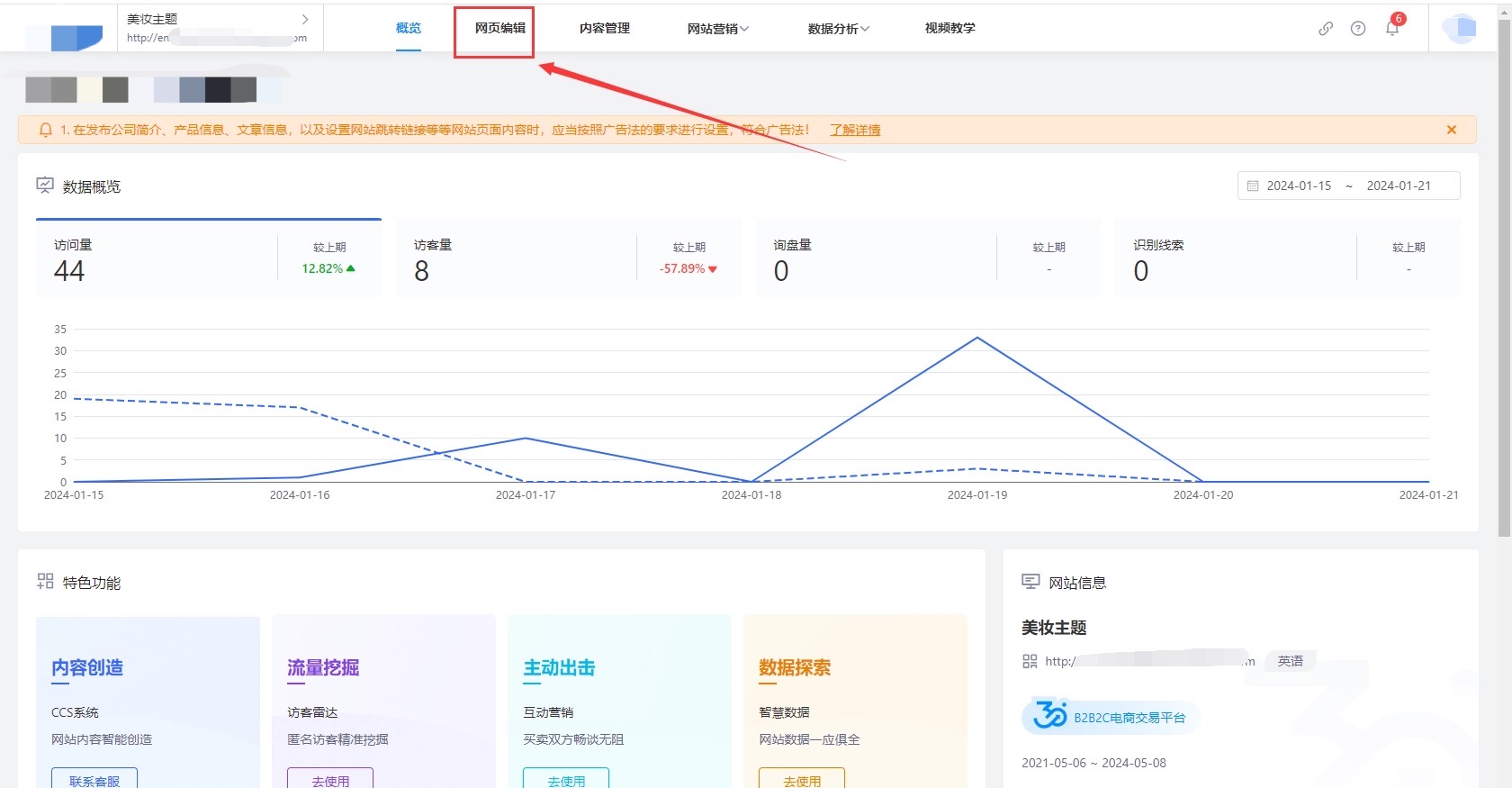The width and height of the screenshot is (1512, 788).
Task: Click the link chain icon in header
Action: coord(1326,28)
